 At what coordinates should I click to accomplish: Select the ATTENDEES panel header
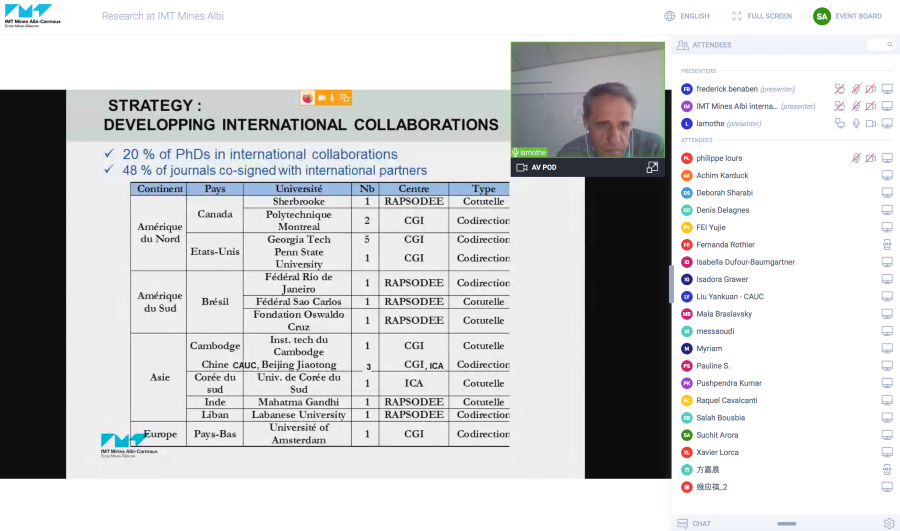(x=712, y=45)
